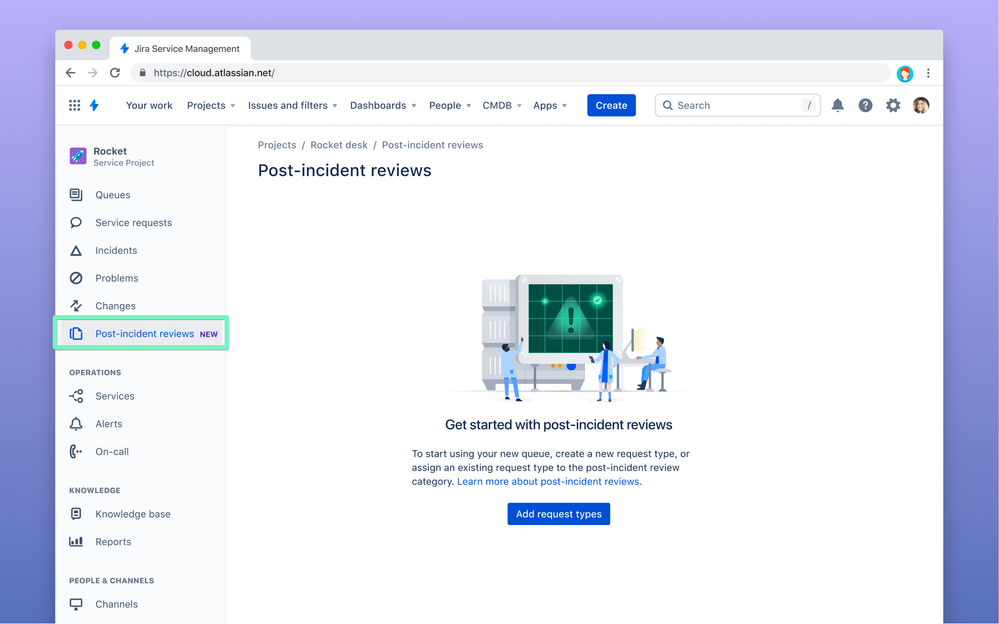Open the notifications bell icon
999x624 pixels.
(838, 105)
